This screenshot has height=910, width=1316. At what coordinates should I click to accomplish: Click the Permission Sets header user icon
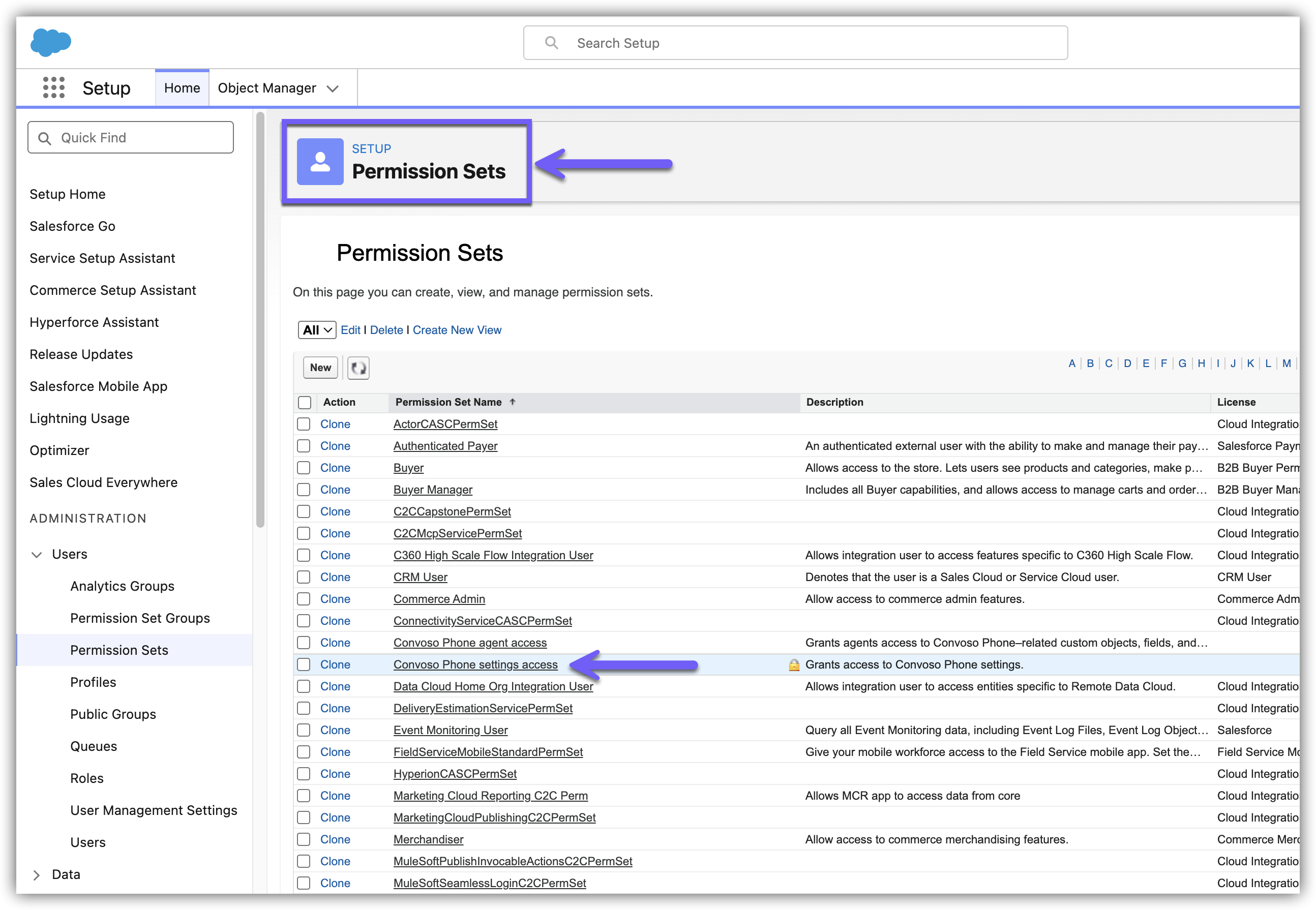pyautogui.click(x=320, y=161)
